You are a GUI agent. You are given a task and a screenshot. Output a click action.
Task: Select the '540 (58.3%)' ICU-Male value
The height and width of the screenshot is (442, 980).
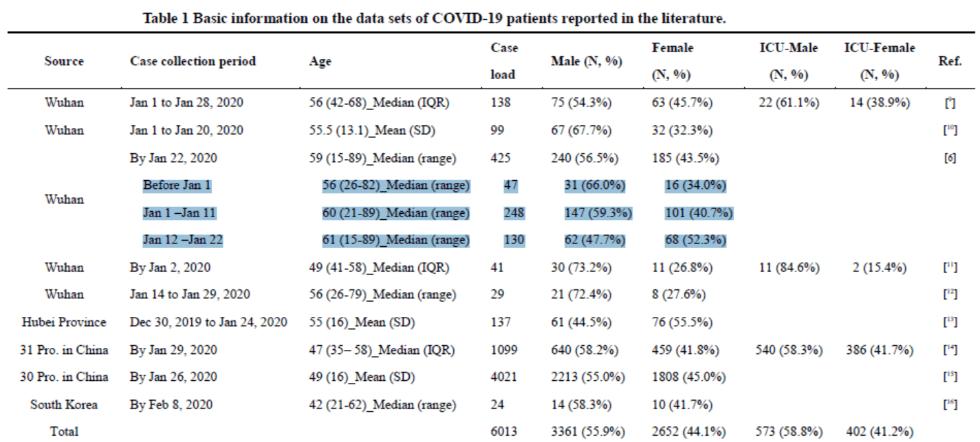coord(787,350)
